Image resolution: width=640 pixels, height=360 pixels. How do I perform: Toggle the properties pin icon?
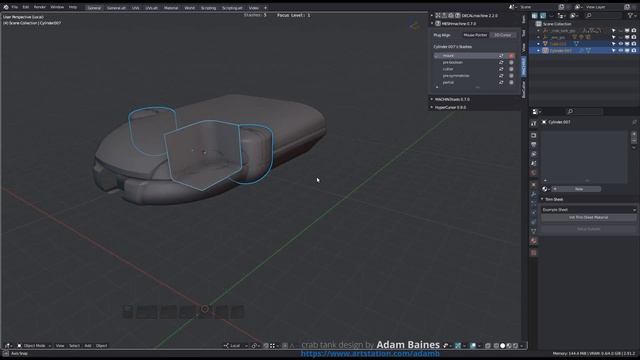[634, 122]
